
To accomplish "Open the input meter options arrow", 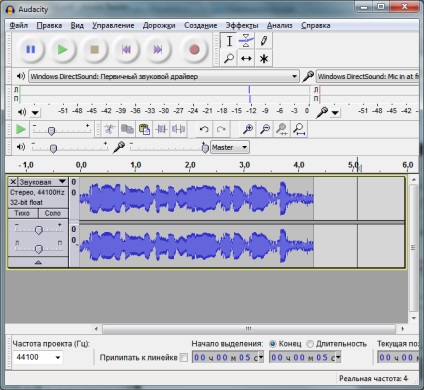I will point(335,112).
